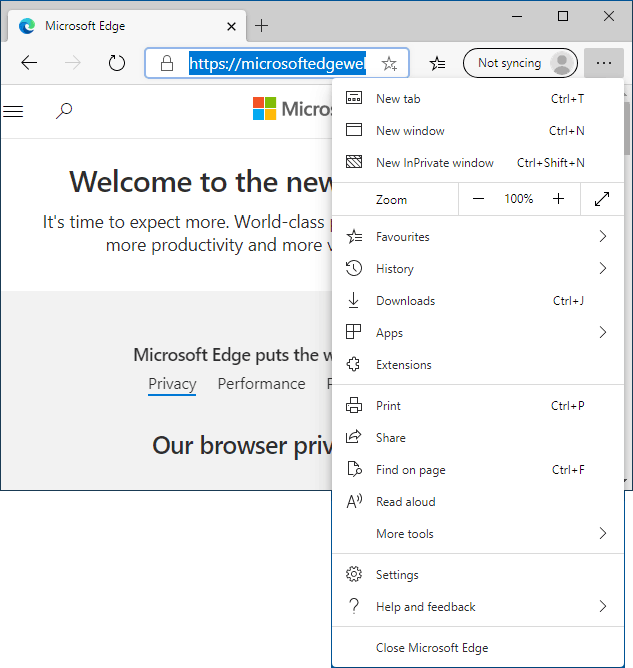Click the Help question mark icon
Viewport: 633px width, 668px height.
[x=354, y=606]
